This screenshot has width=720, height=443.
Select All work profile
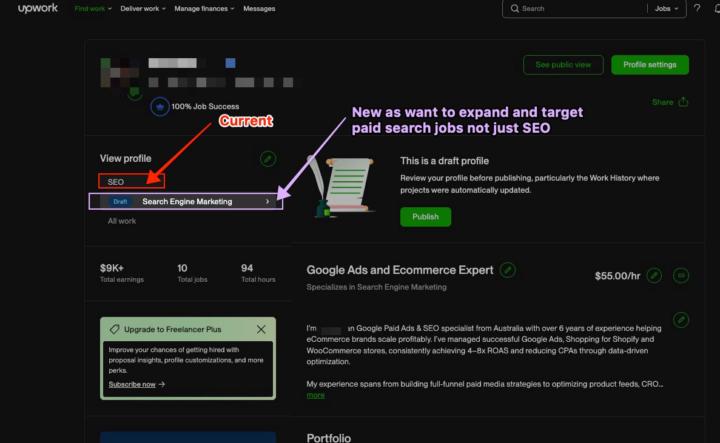tap(122, 221)
